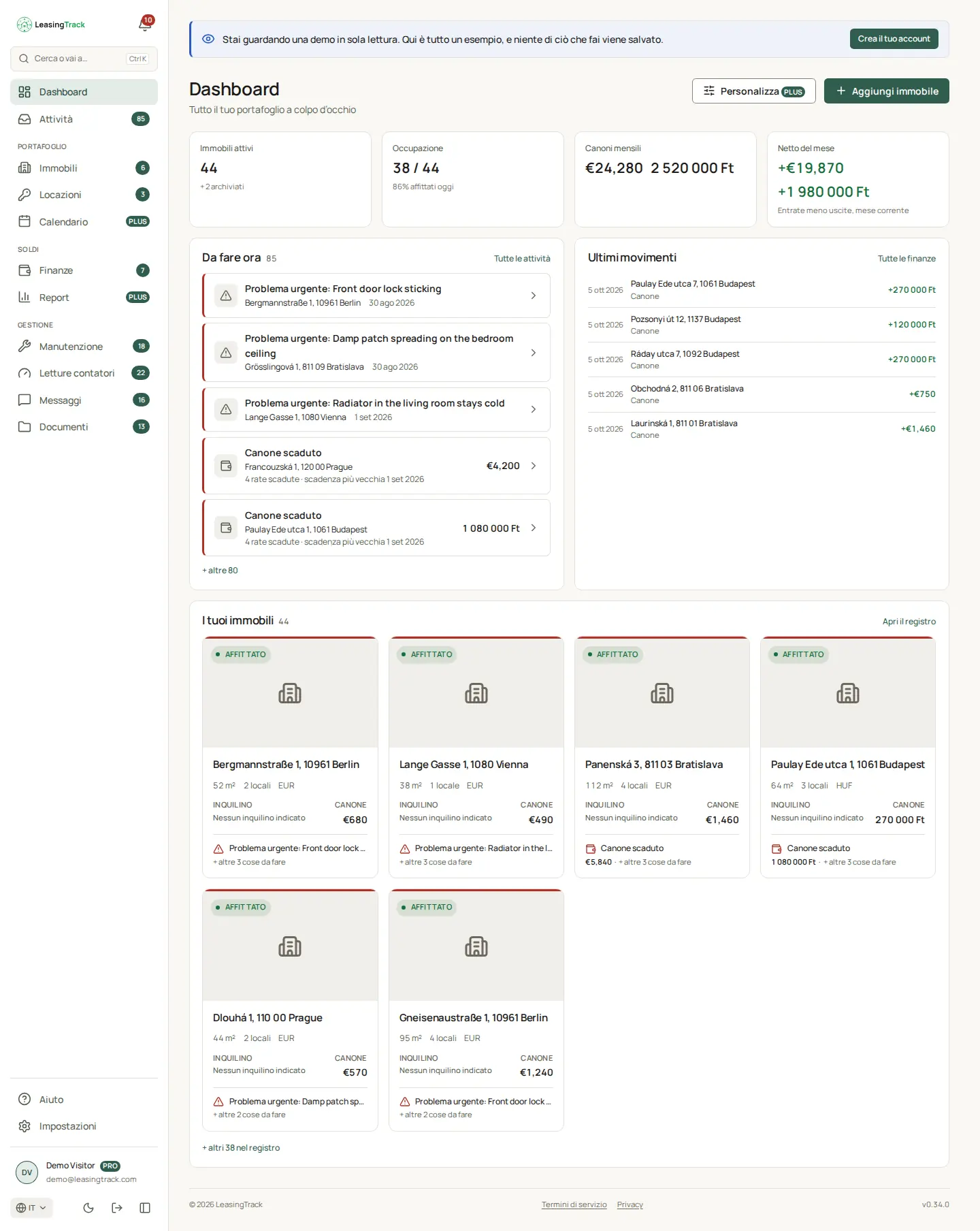This screenshot has width=980, height=1231.
Task: Open Tutte le finanze link
Action: pos(906,259)
